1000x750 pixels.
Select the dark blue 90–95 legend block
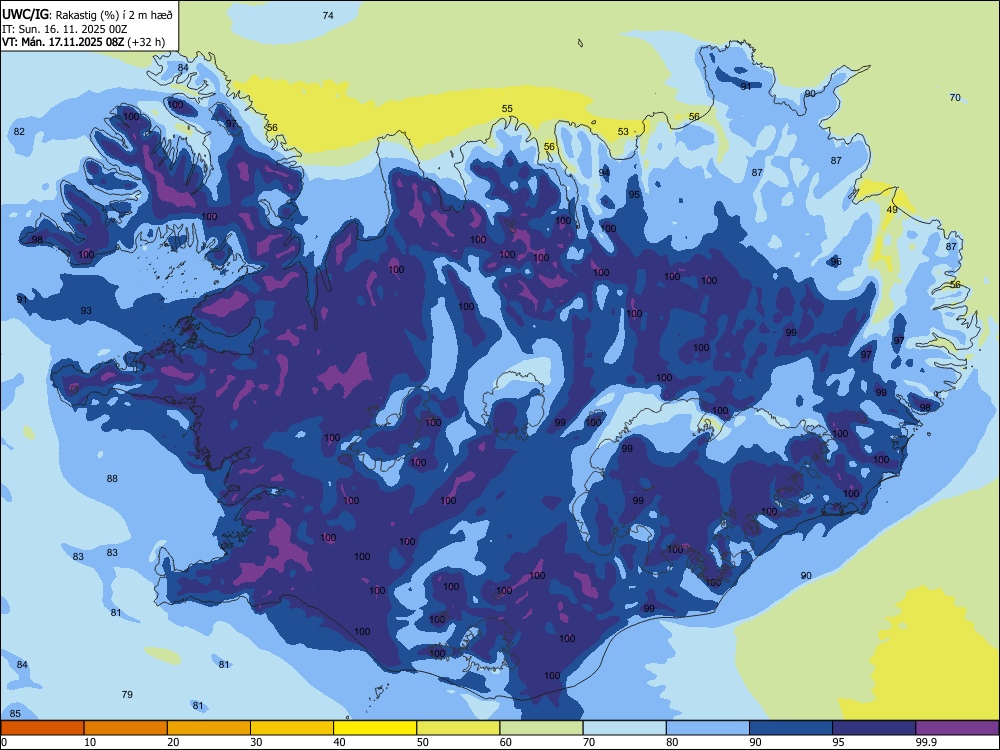[791, 728]
